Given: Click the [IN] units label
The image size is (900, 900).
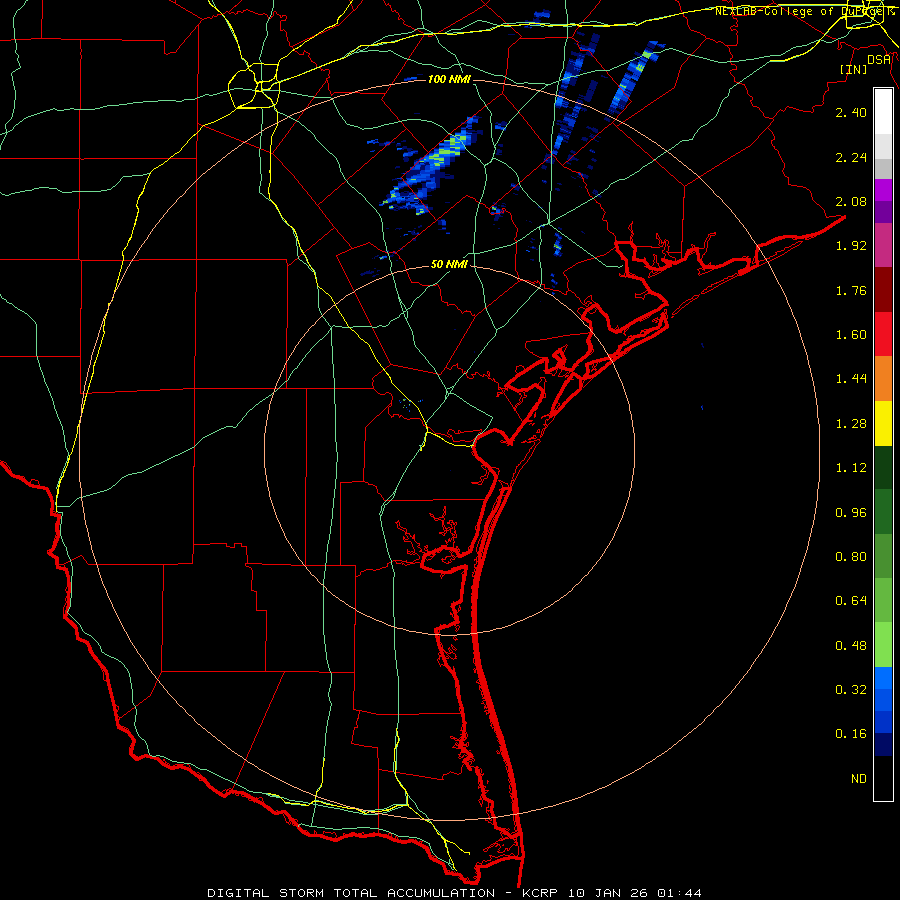Looking at the screenshot, I should coord(854,69).
